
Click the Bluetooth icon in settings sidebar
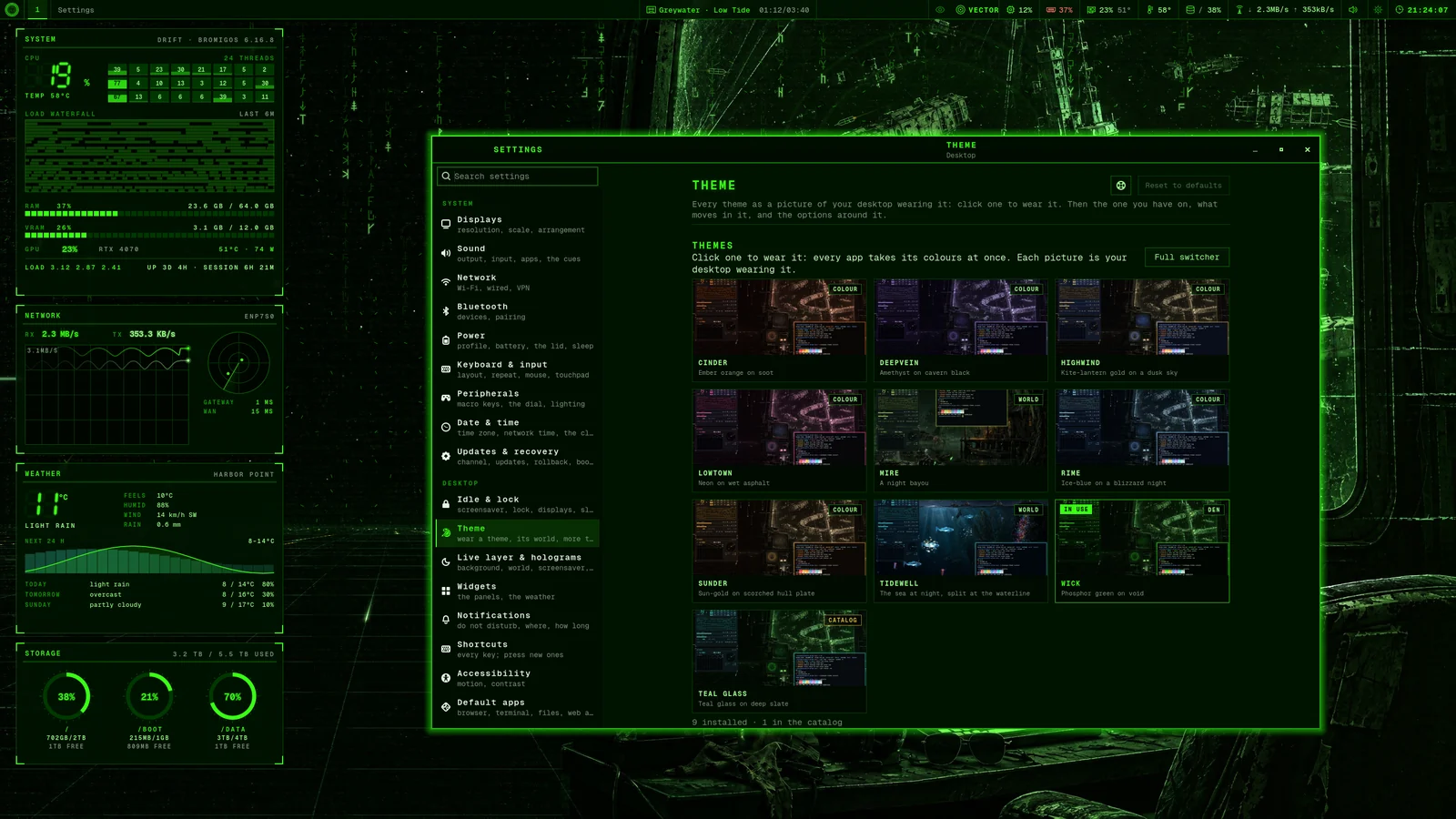446,311
